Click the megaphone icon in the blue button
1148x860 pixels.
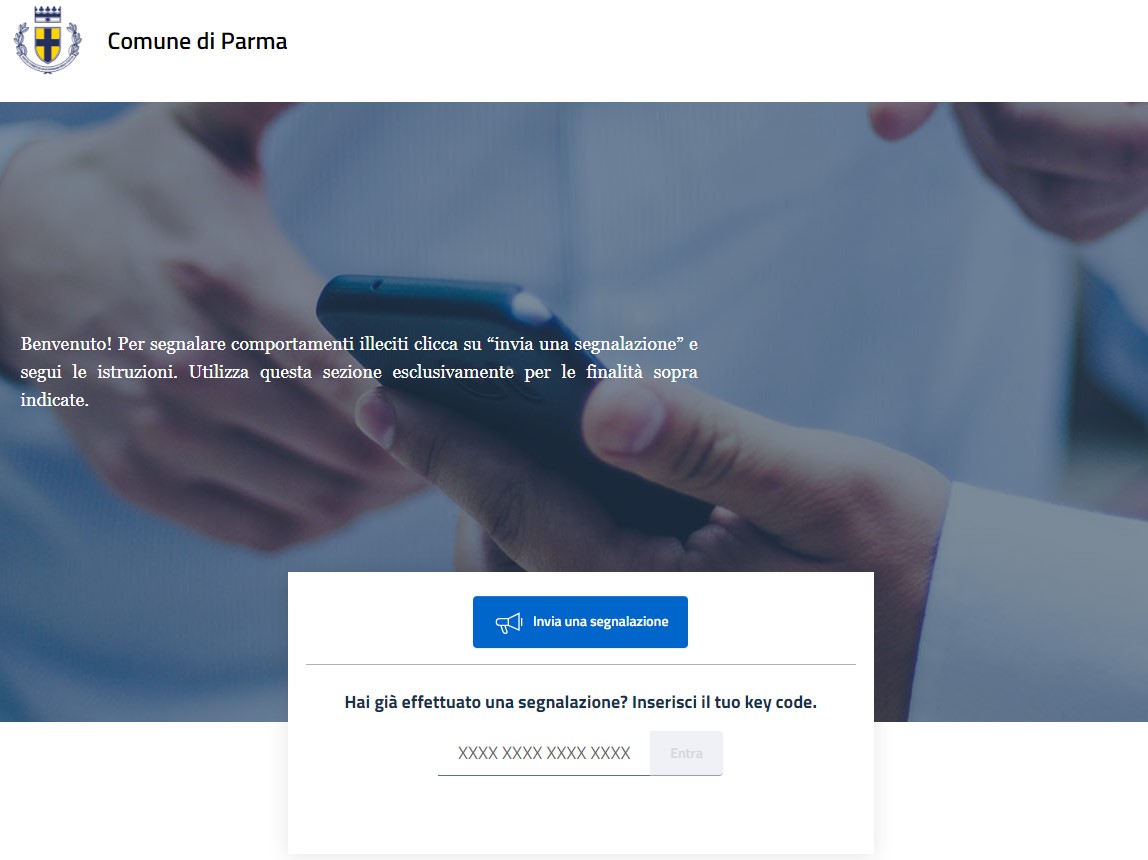509,622
